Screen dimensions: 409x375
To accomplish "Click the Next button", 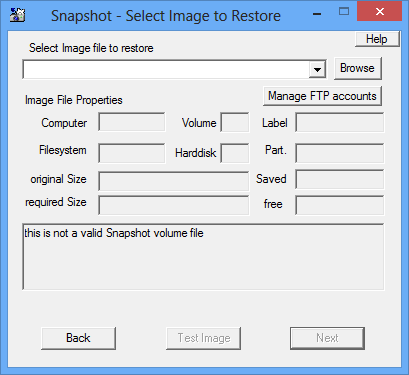I will click(x=327, y=338).
